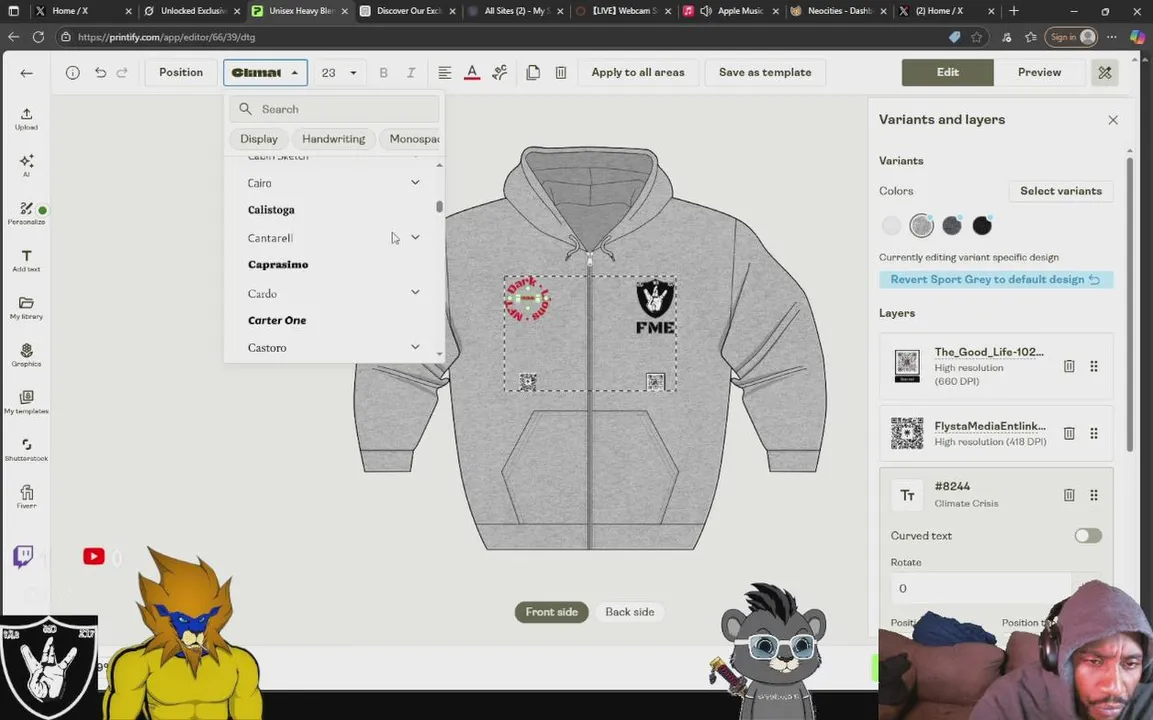Open Graphics in the sidebar
This screenshot has height=720, width=1153.
(26, 355)
